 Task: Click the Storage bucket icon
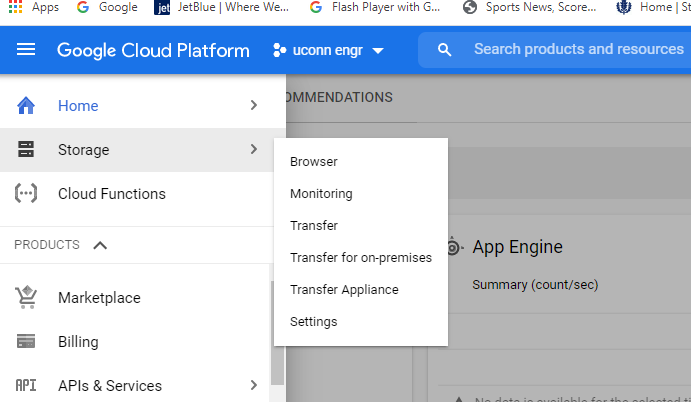click(x=26, y=149)
